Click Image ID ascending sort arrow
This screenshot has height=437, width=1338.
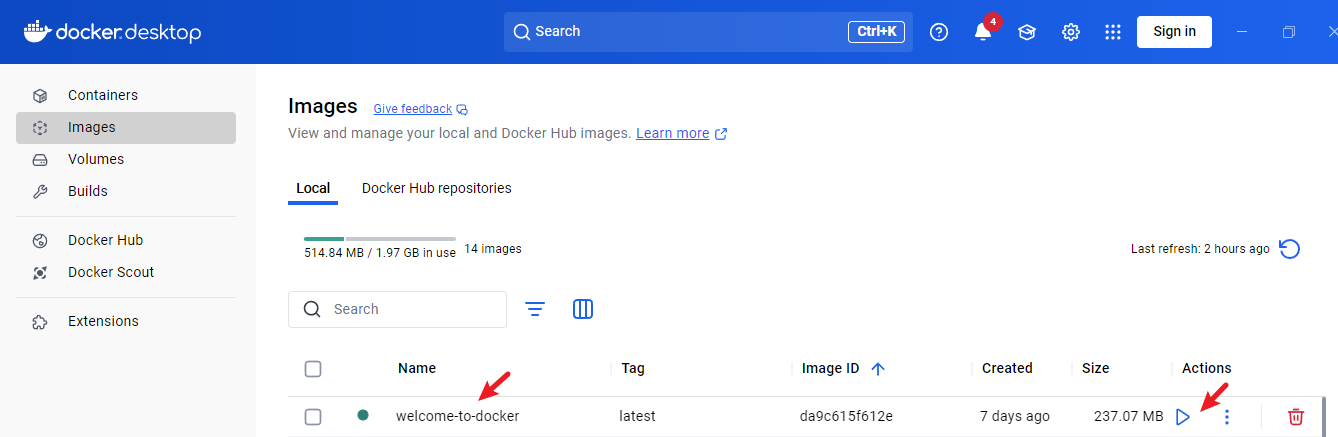point(878,369)
